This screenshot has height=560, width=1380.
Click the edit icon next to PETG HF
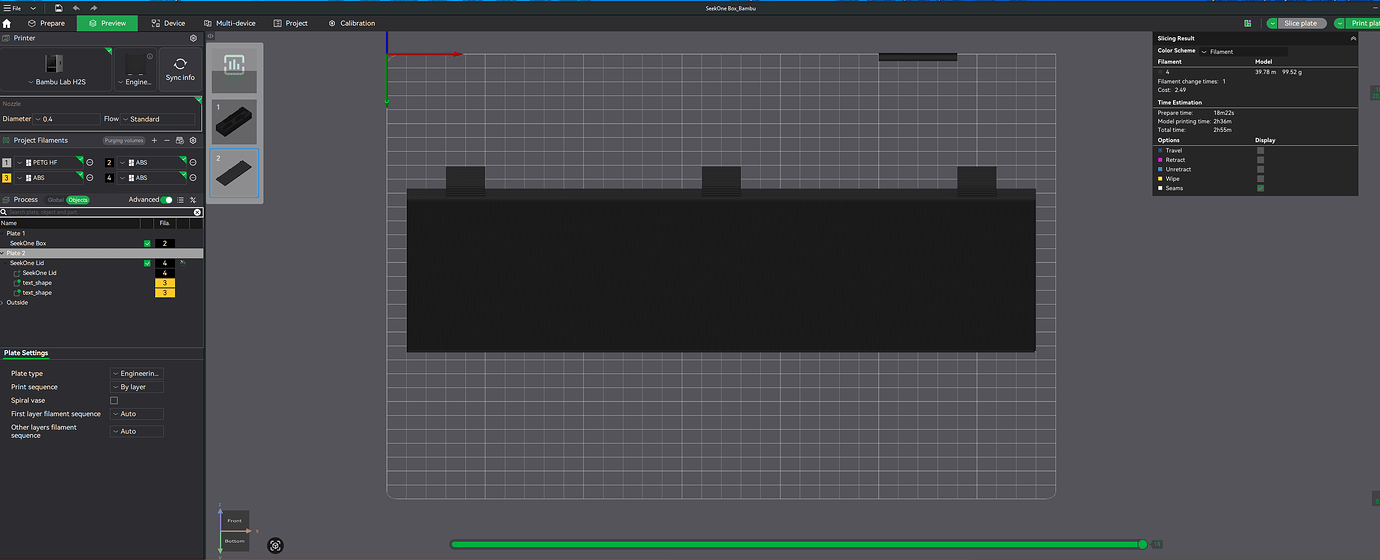click(x=90, y=162)
